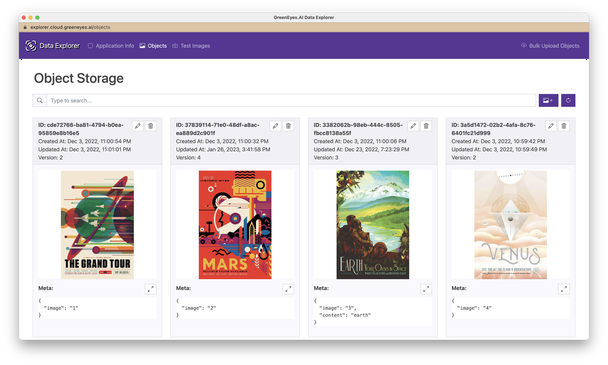Viewport: 608px width, 365px height.
Task: Expand Meta for the Mars card
Action: pyautogui.click(x=288, y=289)
